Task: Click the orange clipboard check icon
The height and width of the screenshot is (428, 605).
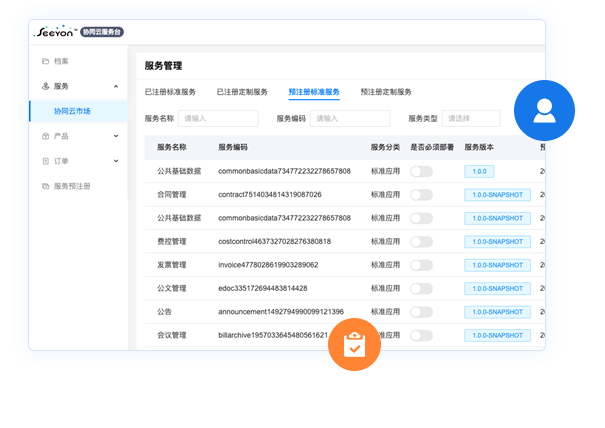Action: click(354, 344)
